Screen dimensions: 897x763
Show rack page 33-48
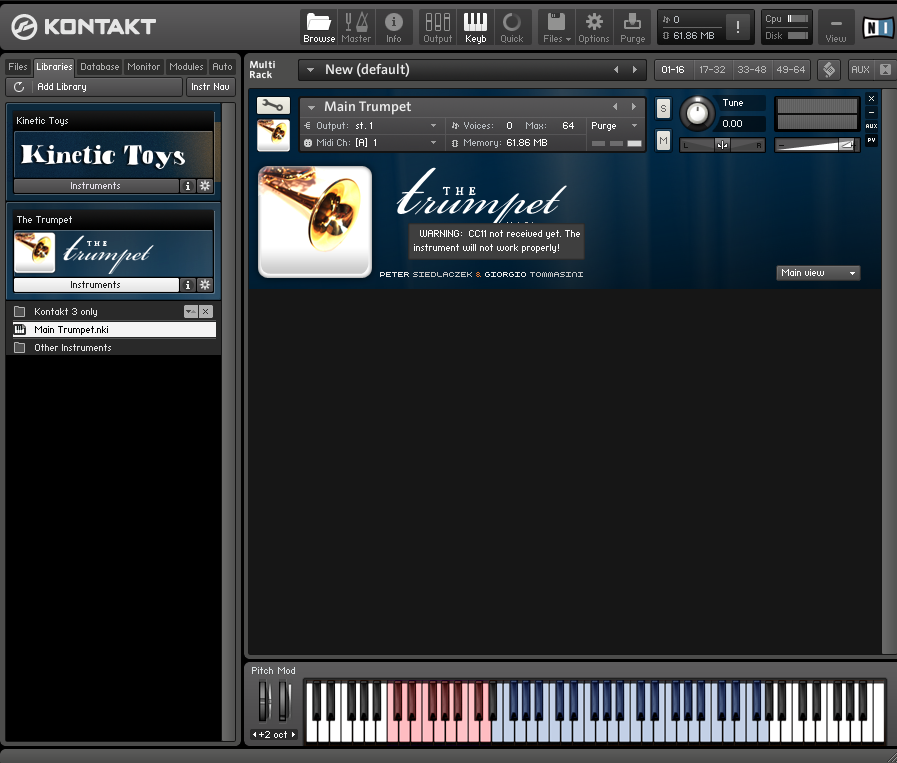coord(752,70)
